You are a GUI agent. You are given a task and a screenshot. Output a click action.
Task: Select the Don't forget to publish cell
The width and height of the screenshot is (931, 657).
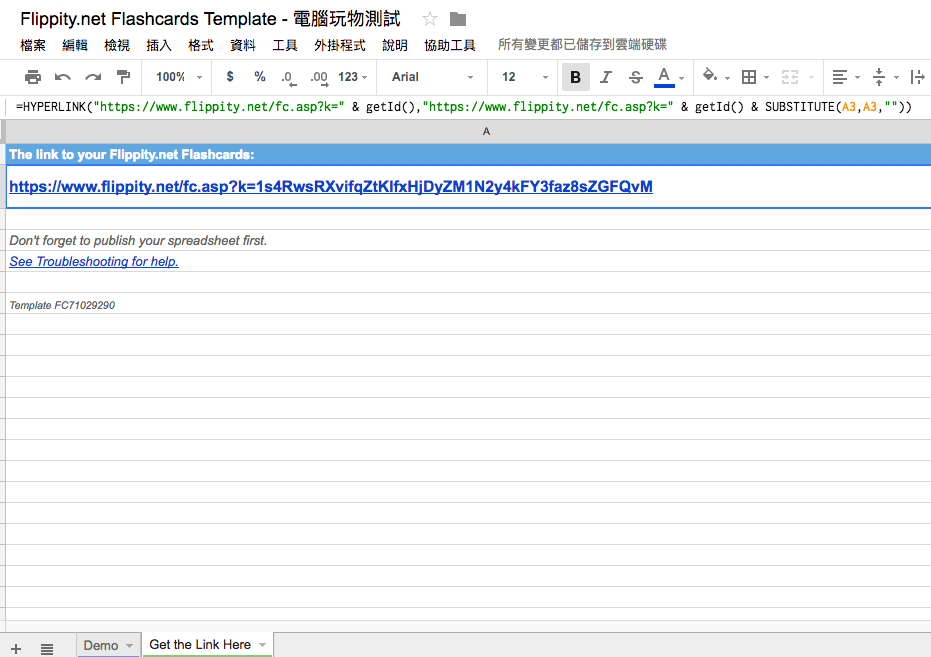pos(468,240)
